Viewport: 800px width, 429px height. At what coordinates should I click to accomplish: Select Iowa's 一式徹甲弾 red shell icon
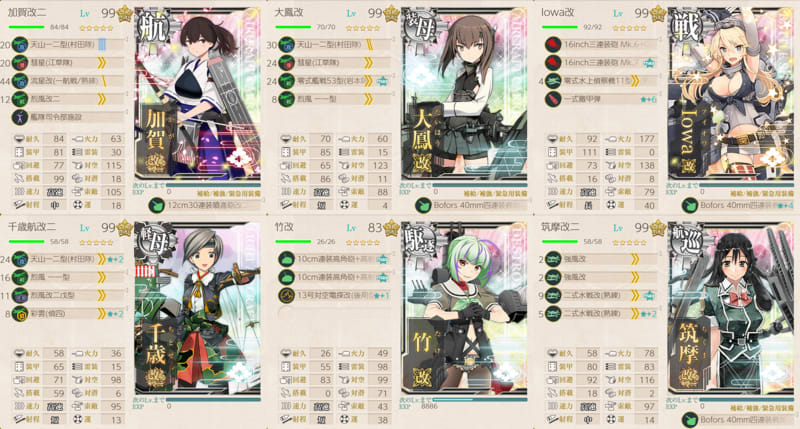(553, 99)
